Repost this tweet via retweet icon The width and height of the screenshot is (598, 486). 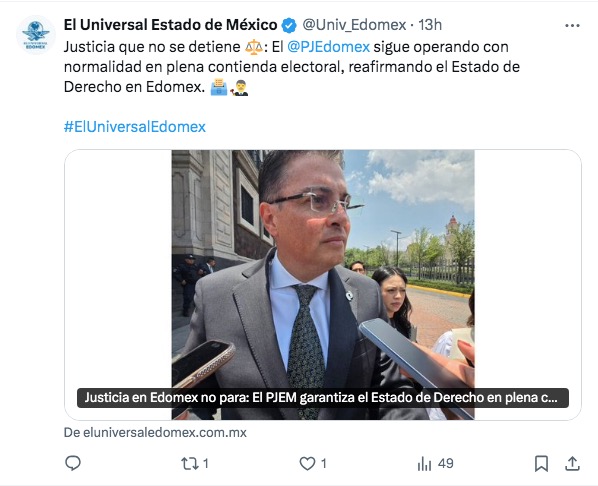(190, 463)
